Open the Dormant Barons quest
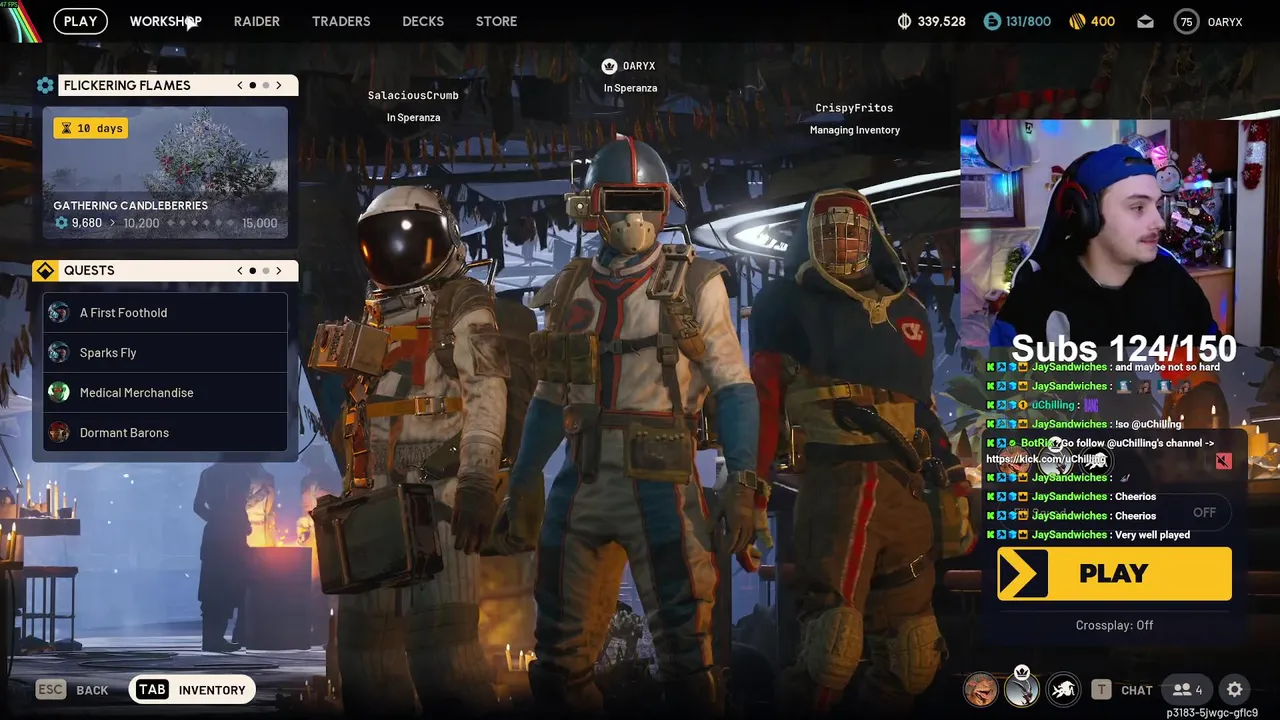Viewport: 1280px width, 720px height. [165, 433]
